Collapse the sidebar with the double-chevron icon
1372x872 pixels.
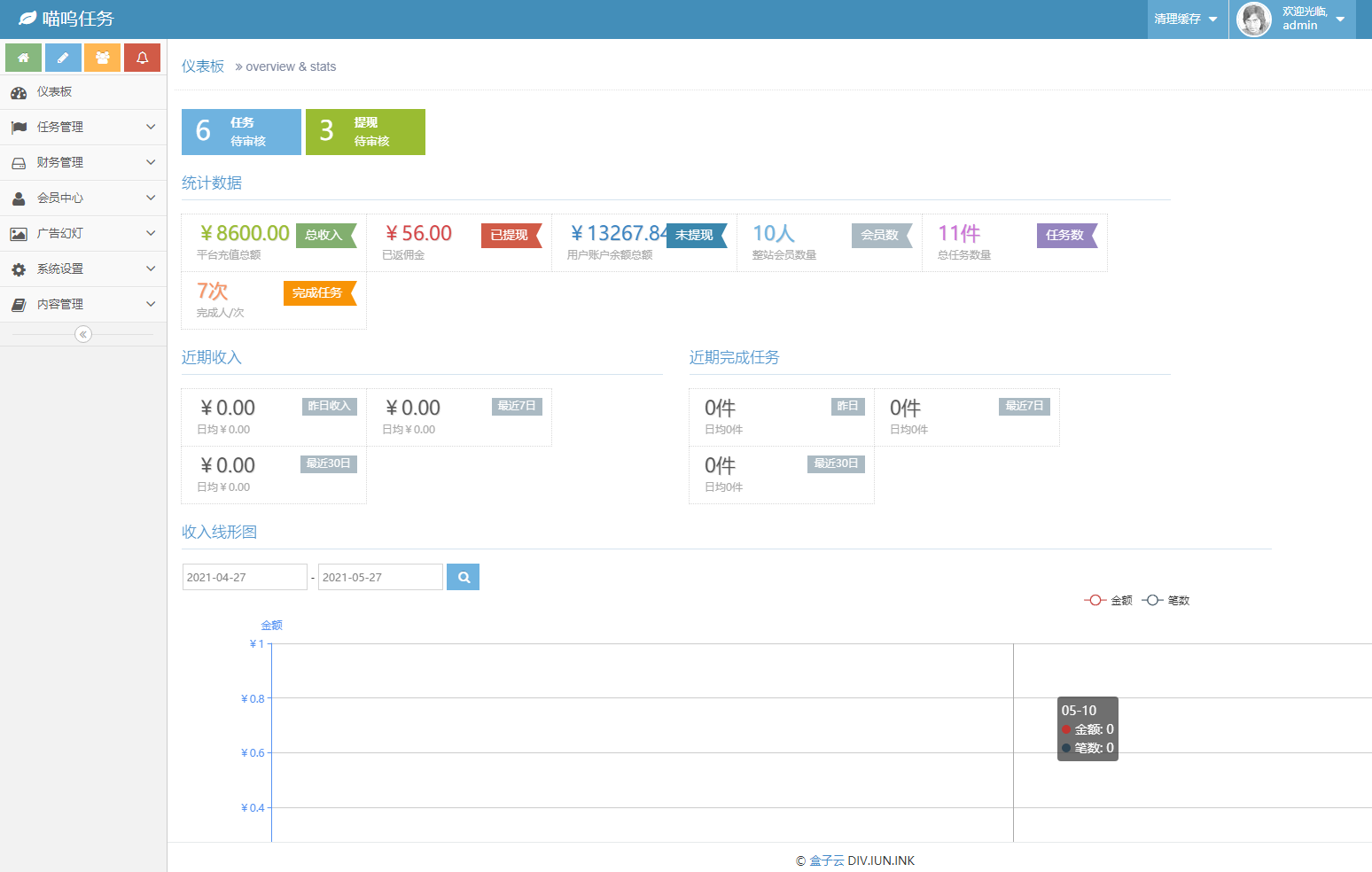pos(83,334)
